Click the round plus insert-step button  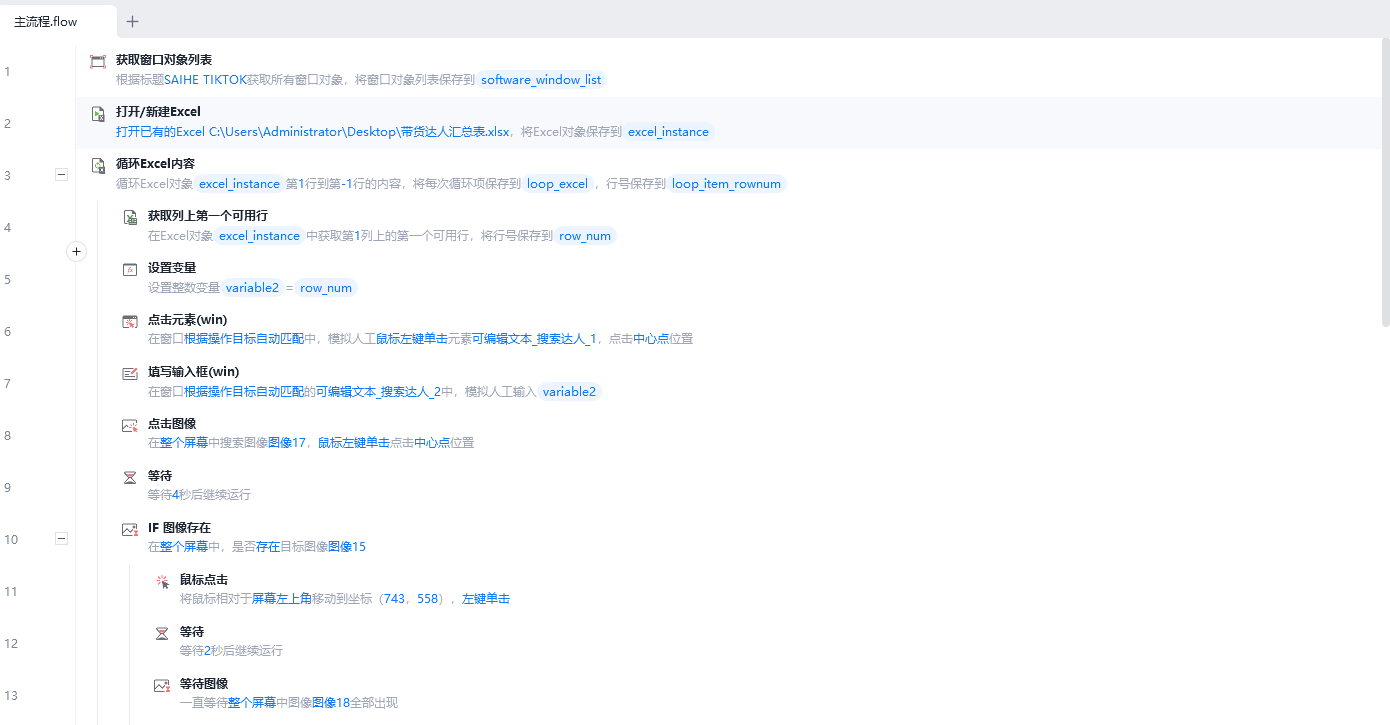[77, 252]
